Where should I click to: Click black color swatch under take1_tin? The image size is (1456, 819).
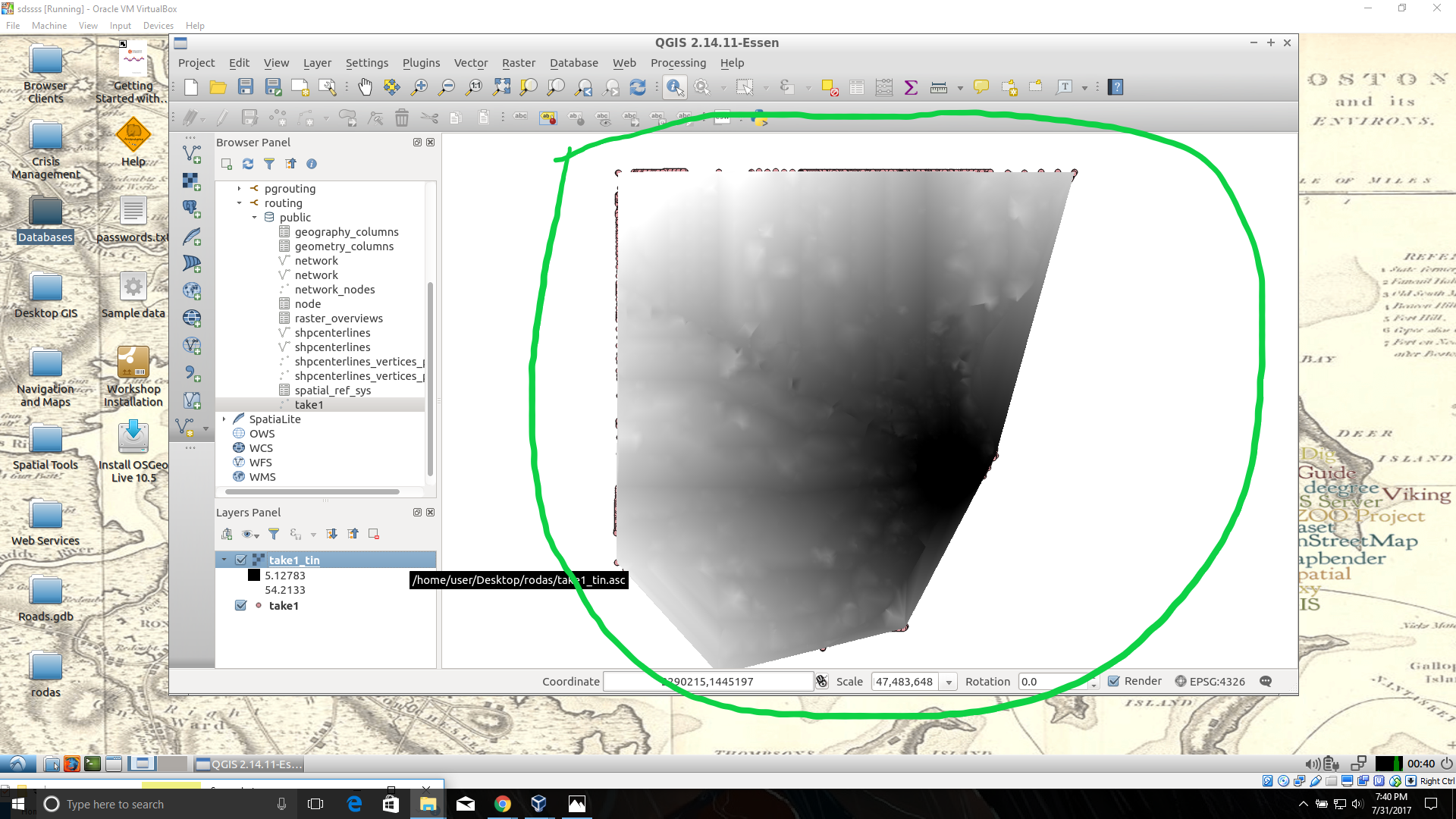click(254, 576)
